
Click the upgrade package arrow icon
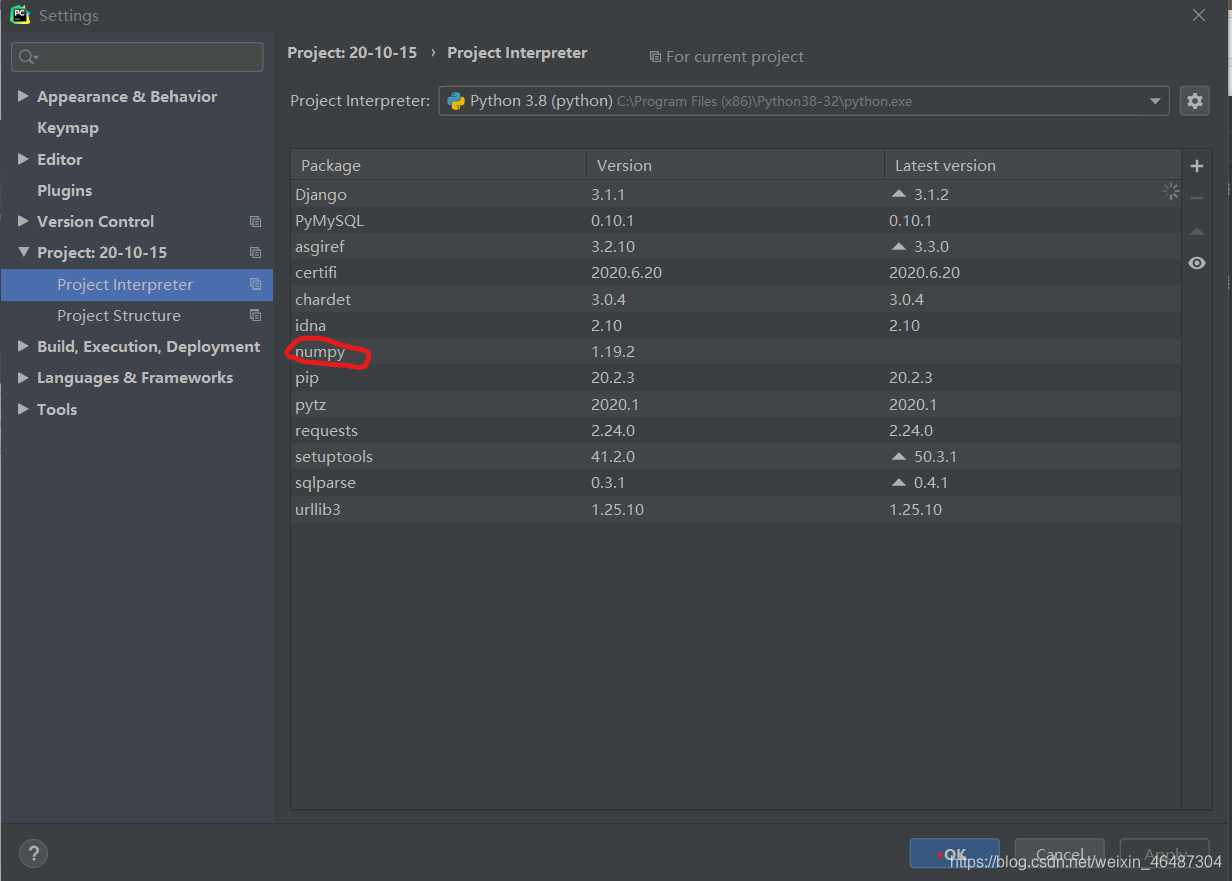click(x=1197, y=231)
